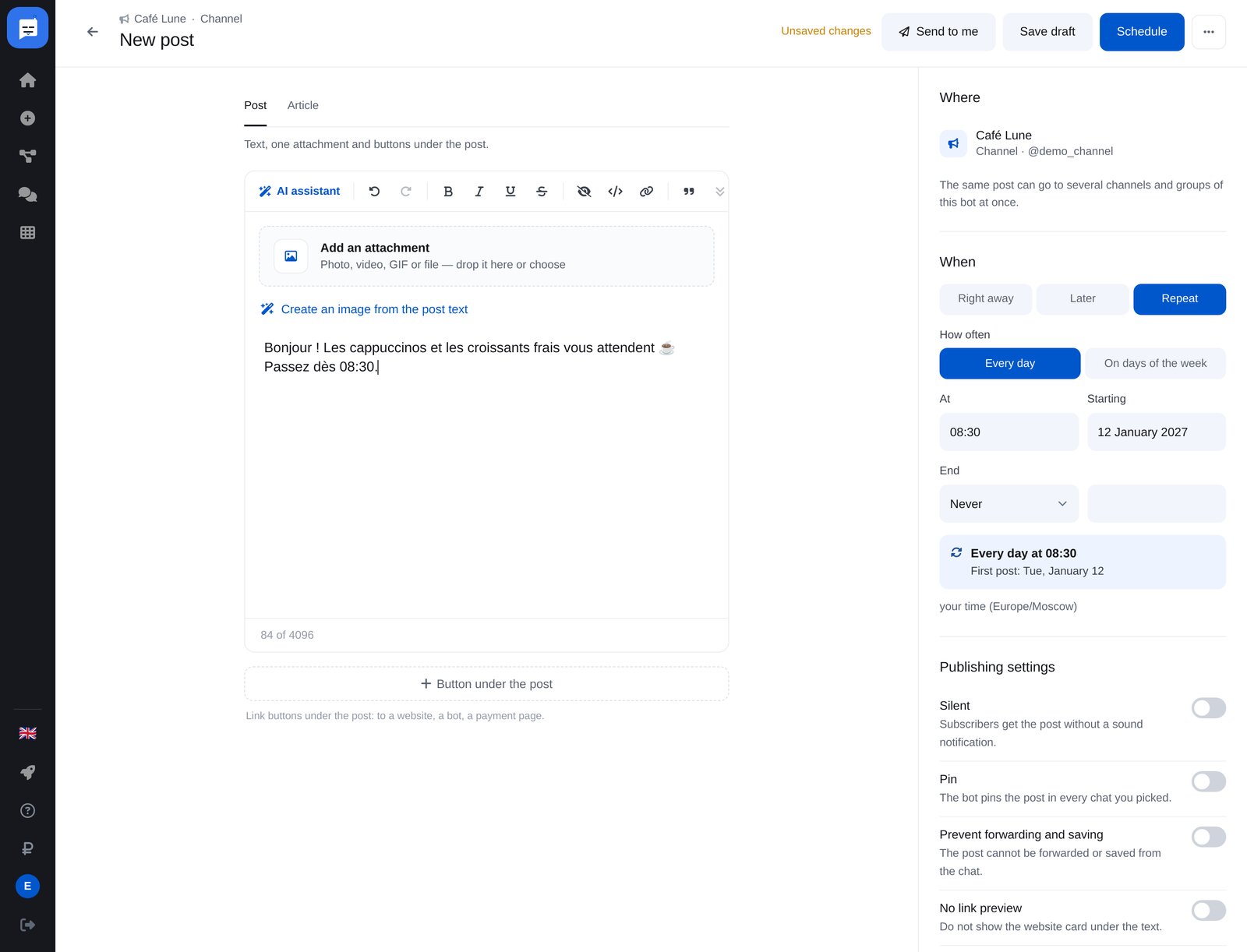Select the Post tab

pos(255,105)
